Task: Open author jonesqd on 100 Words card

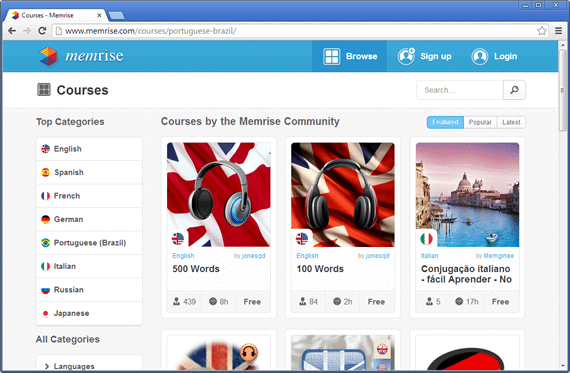Action: pos(378,256)
